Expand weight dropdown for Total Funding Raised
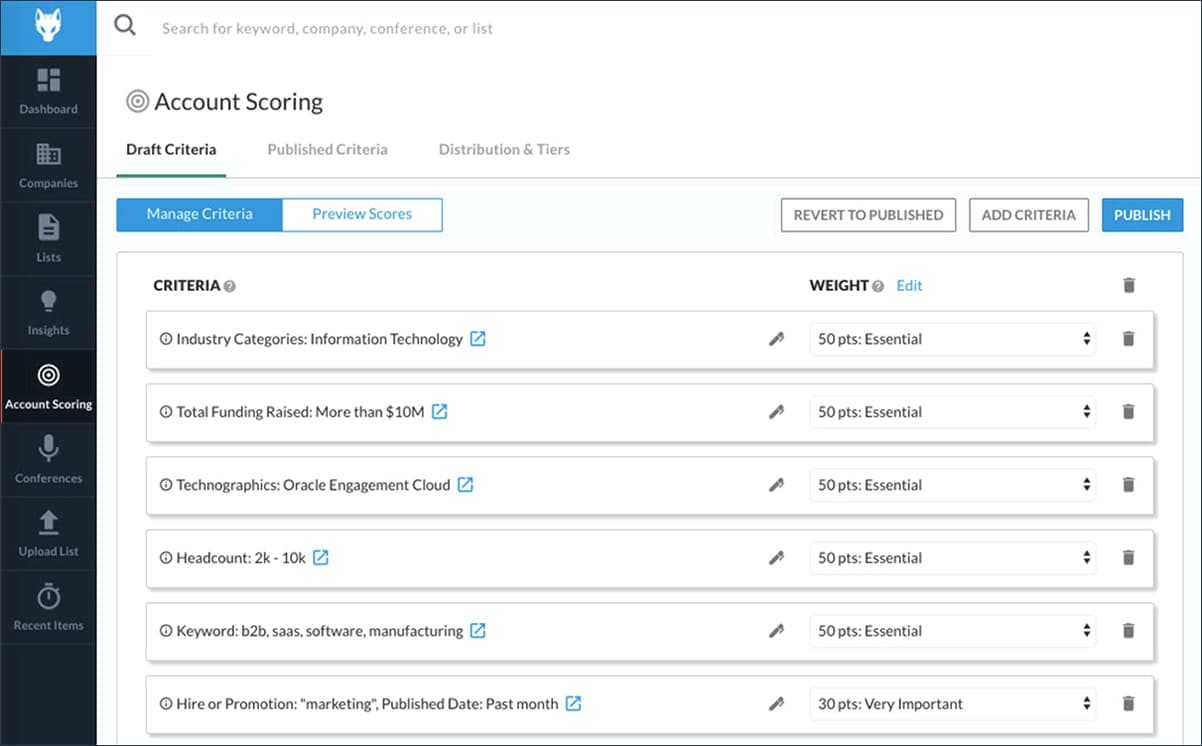1202x746 pixels. 952,412
